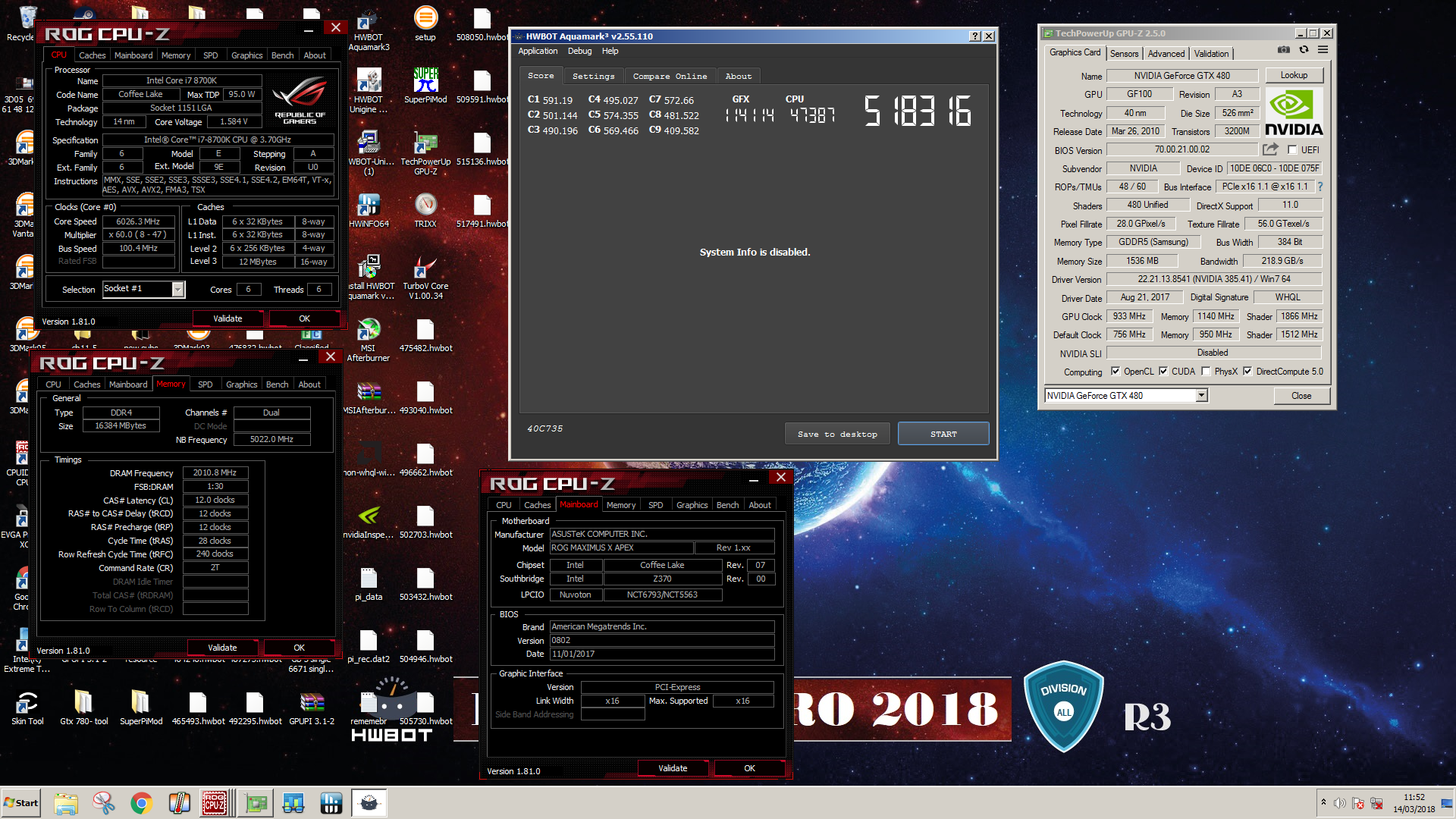
Task: Select the 505730.hwbot file icon
Action: pos(425,708)
